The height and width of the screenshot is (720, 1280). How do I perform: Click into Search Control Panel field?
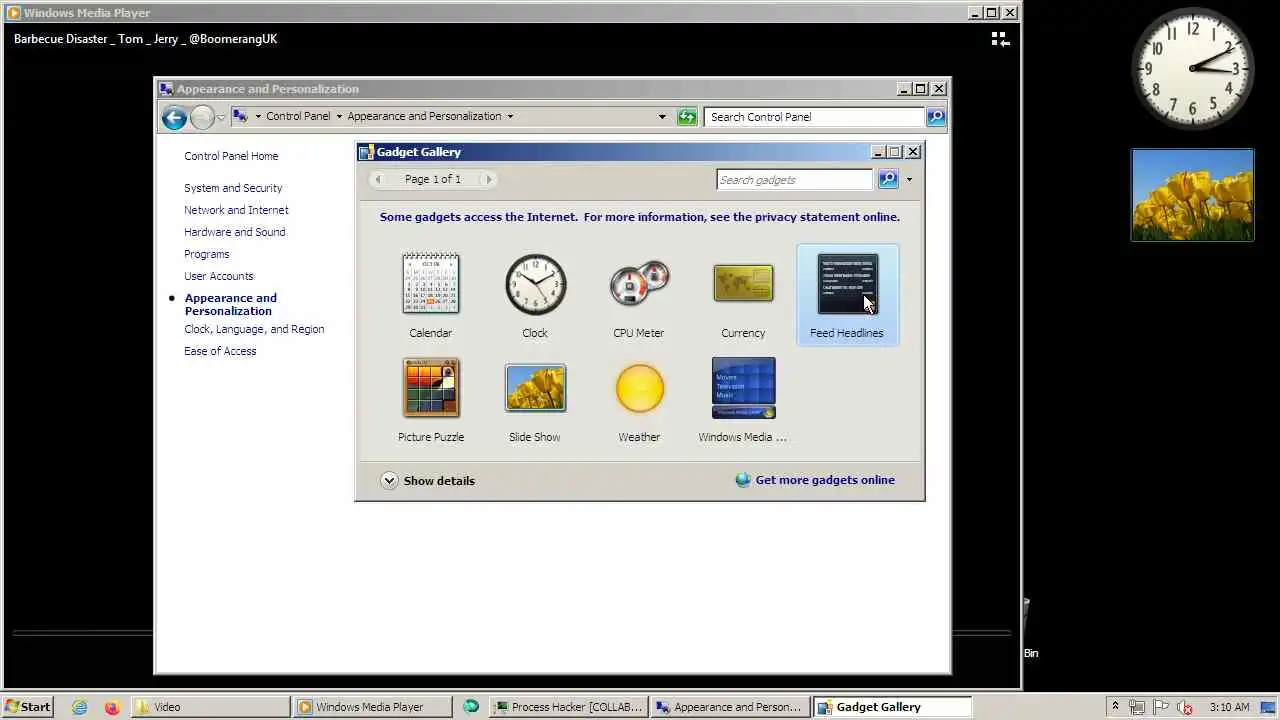pos(815,117)
